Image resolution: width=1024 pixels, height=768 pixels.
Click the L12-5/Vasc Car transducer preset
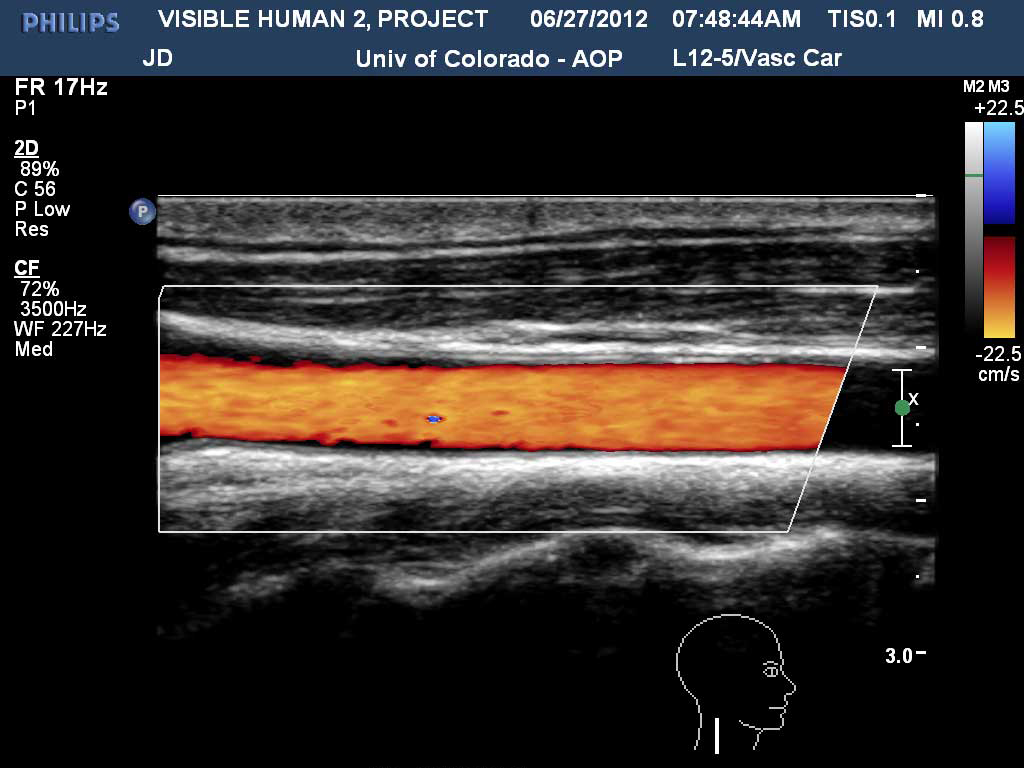(x=757, y=58)
